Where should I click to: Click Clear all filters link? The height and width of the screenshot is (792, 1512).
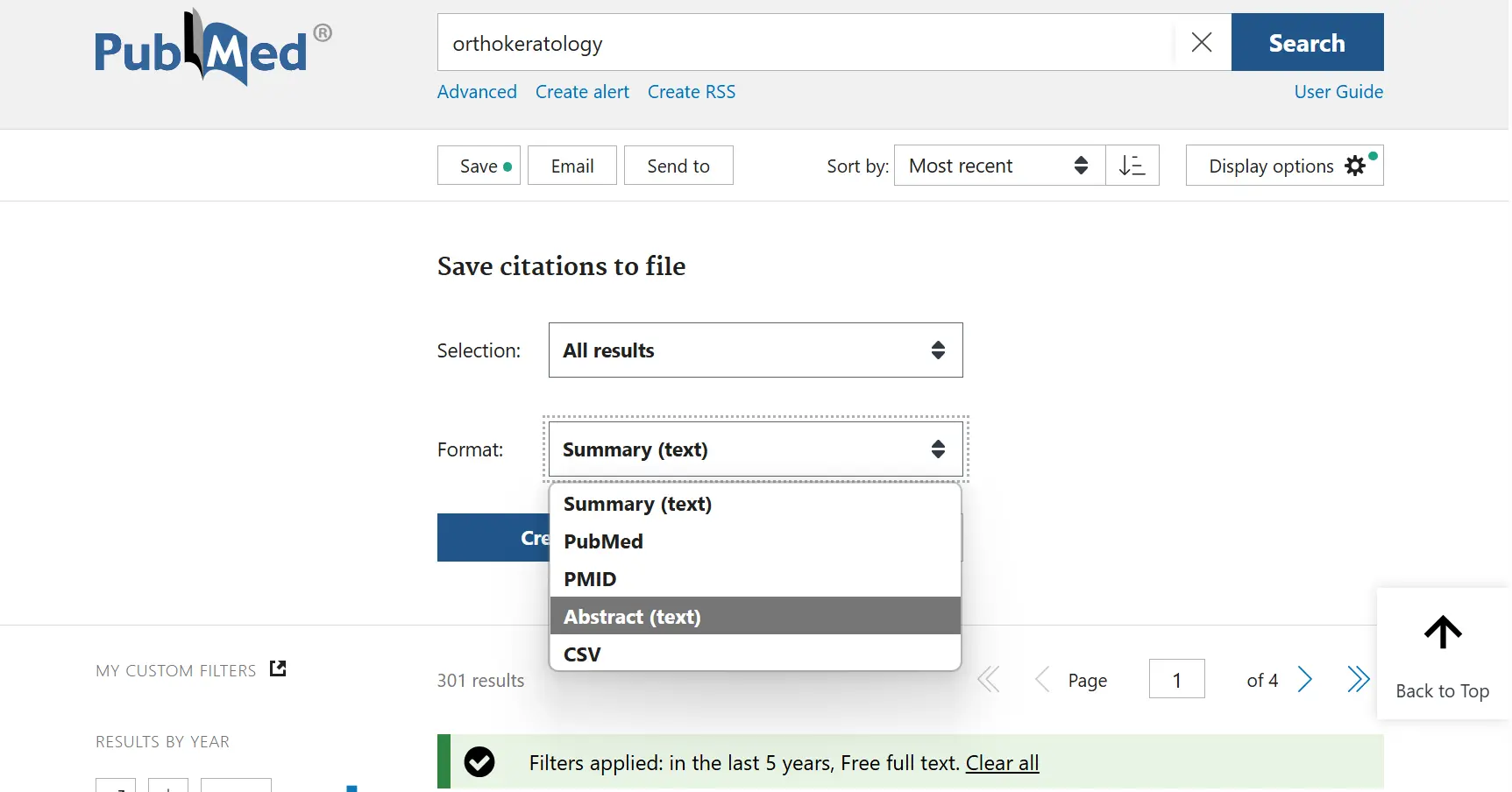point(1002,763)
